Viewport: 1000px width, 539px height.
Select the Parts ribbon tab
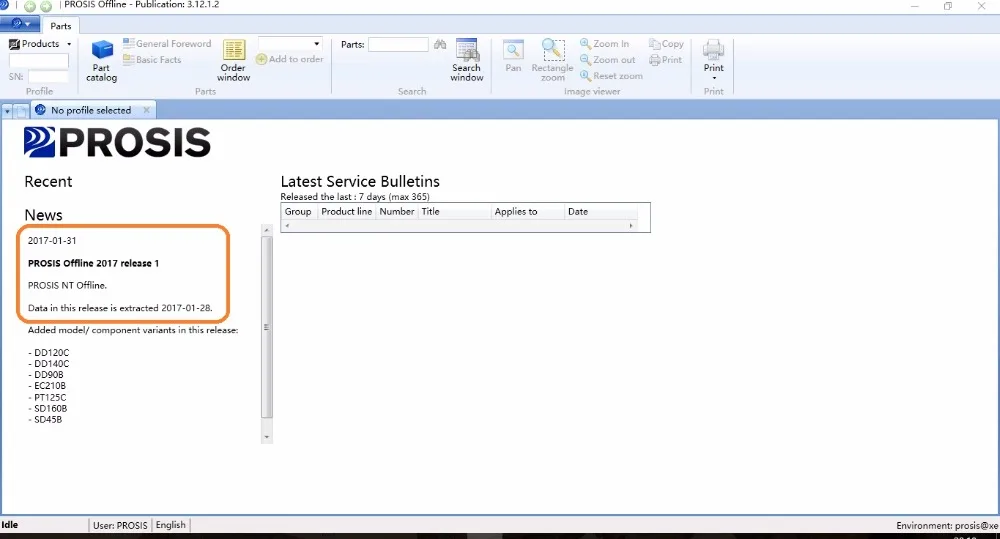click(61, 26)
